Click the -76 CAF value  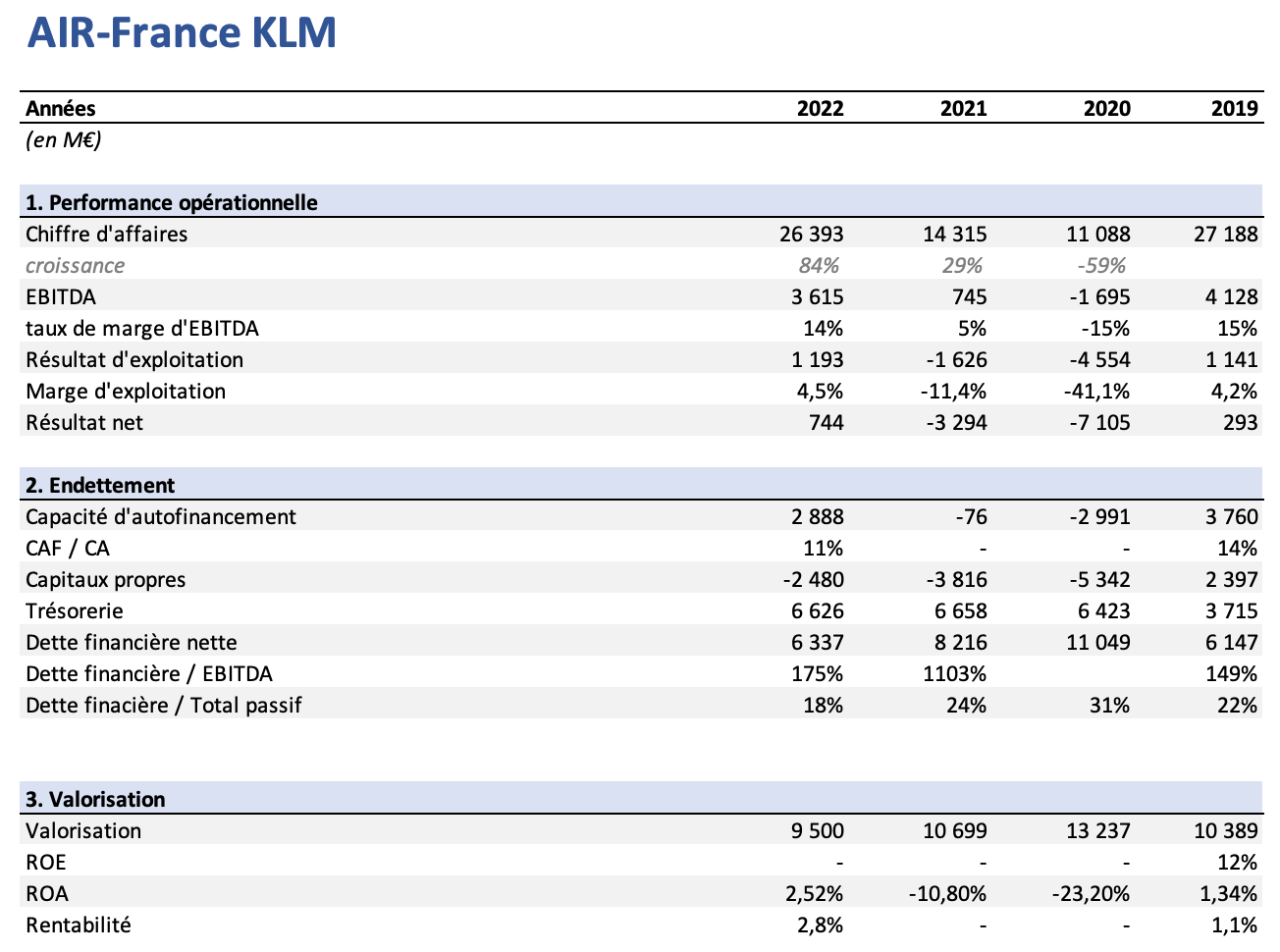pos(971,516)
